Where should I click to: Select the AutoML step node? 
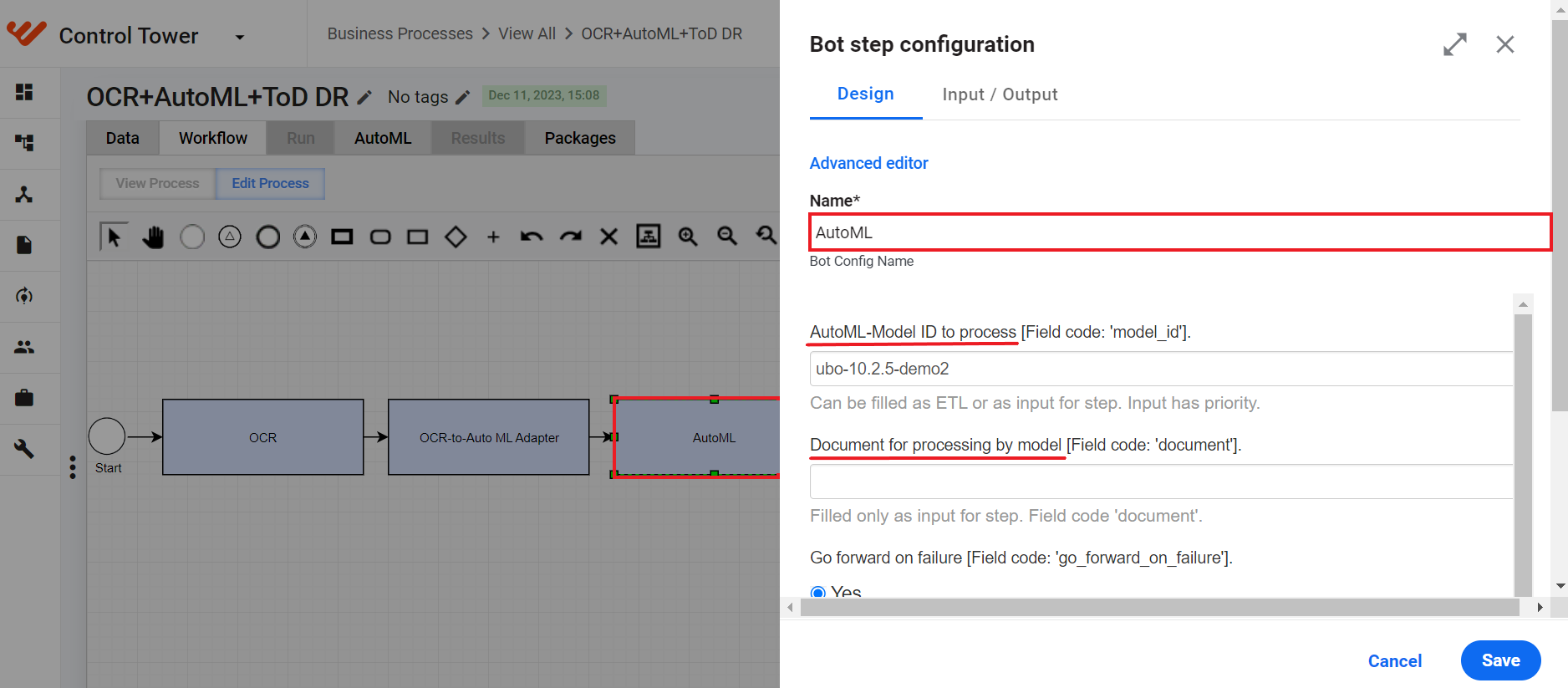[697, 437]
